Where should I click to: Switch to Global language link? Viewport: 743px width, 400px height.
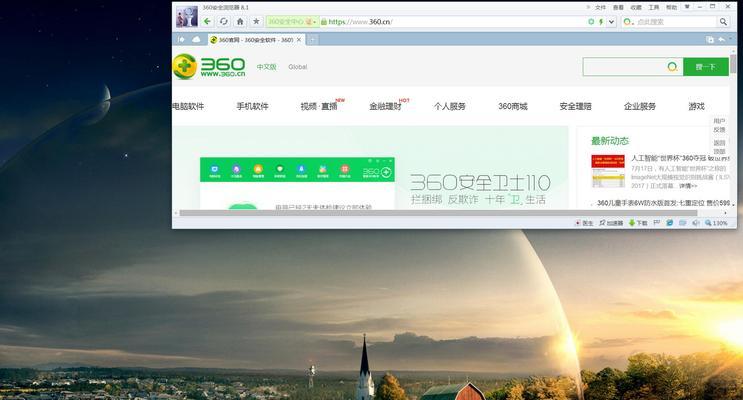pos(298,67)
